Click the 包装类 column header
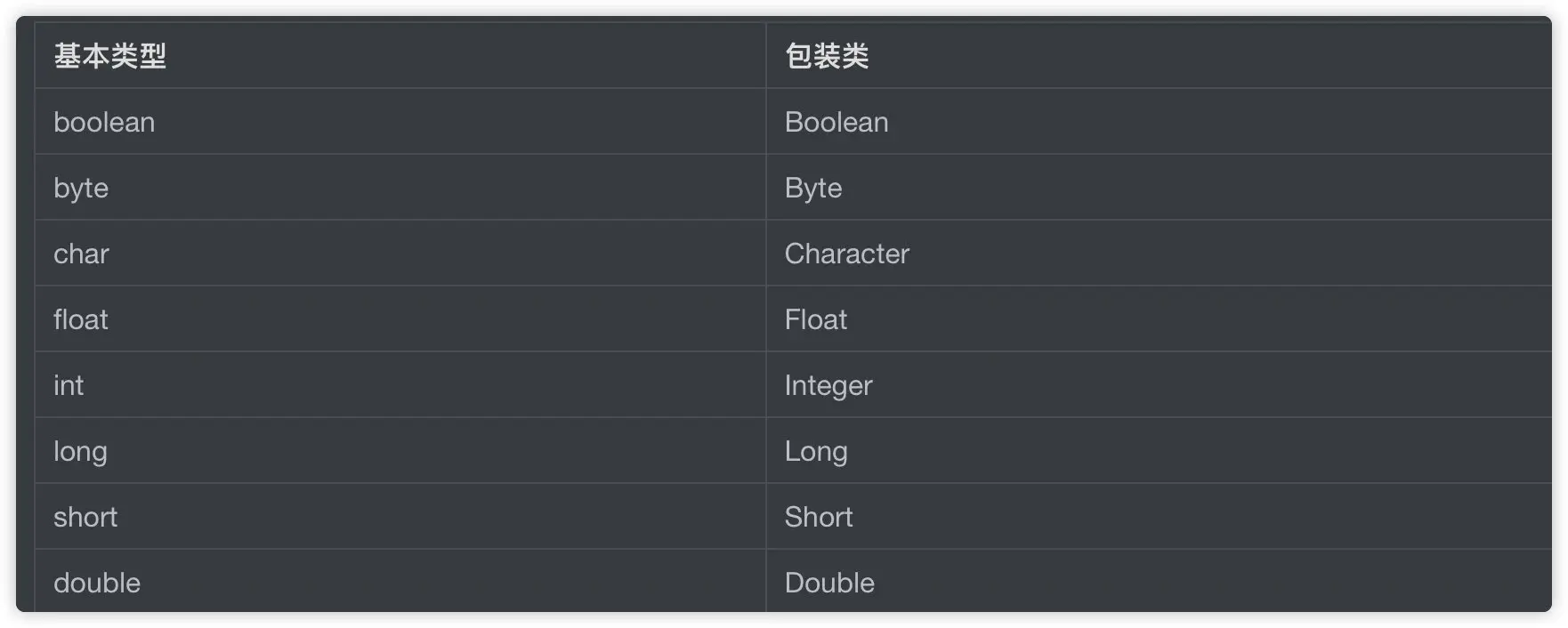This screenshot has height=628, width=1568. tap(827, 56)
